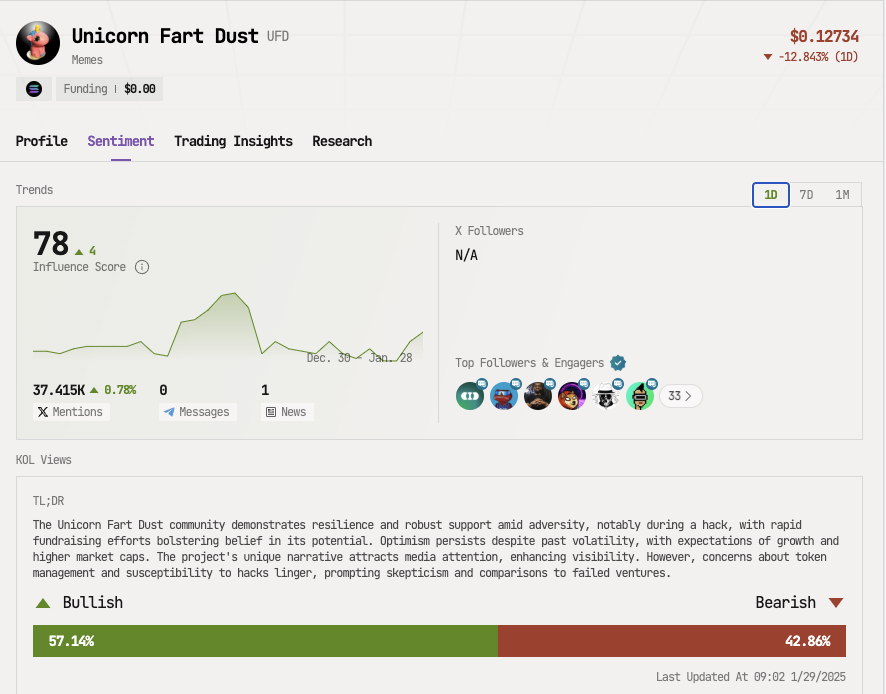Image resolution: width=886 pixels, height=694 pixels.
Task: Click the Top Followers & Engagers label
Action: (529, 363)
